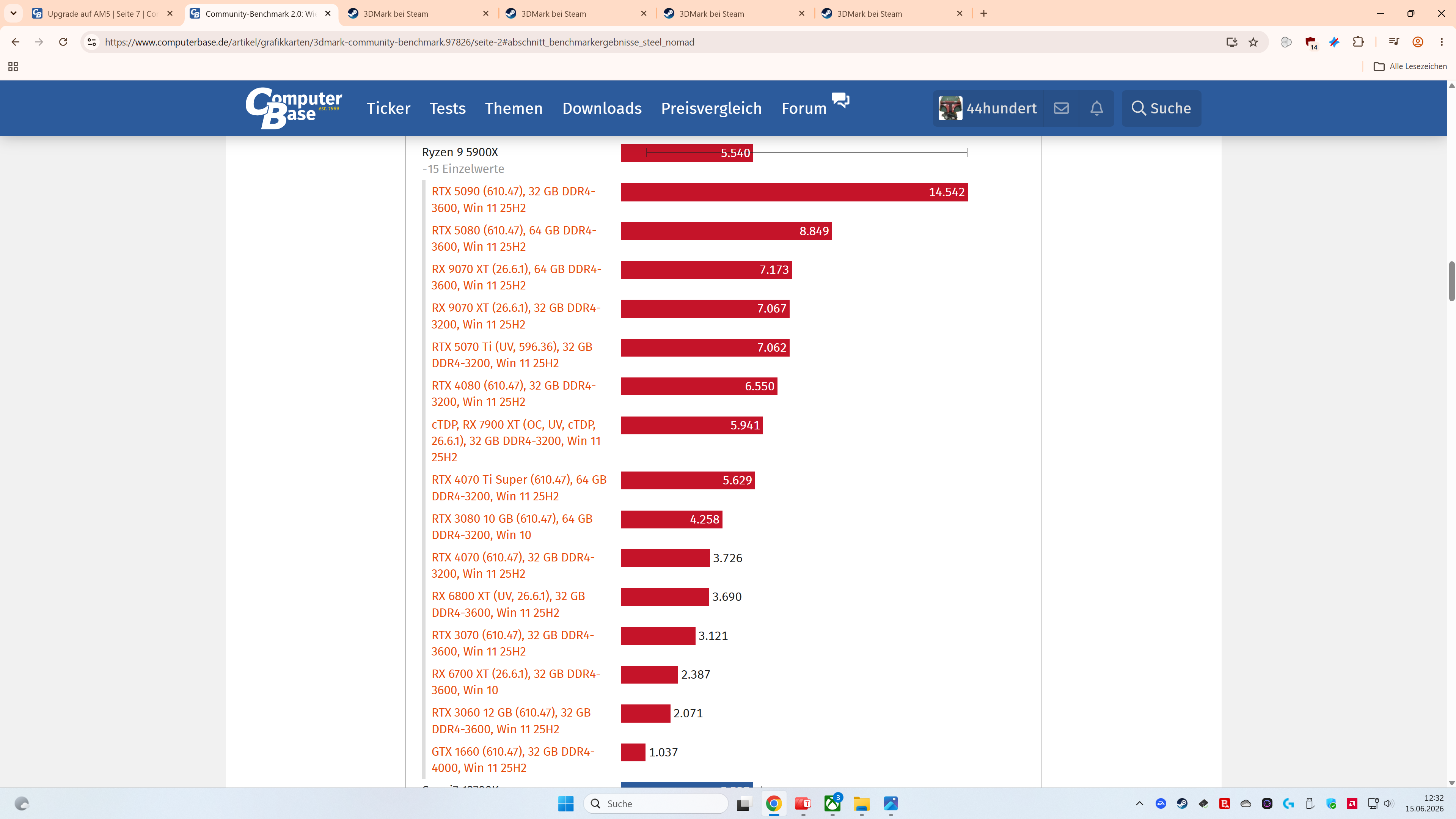Open the media controls button
This screenshot has height=819, width=1456.
[x=1394, y=42]
